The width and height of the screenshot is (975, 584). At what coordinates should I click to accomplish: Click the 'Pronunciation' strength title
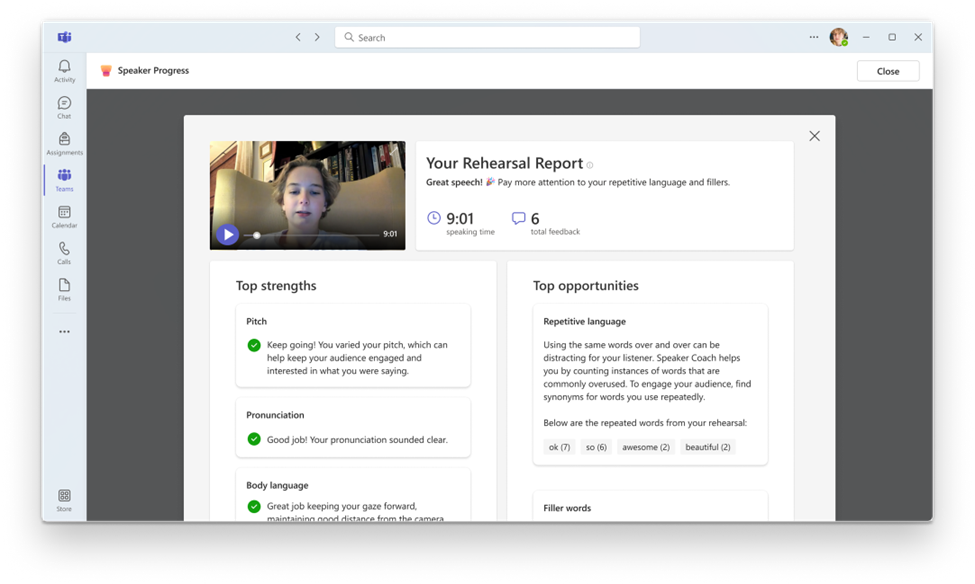(x=275, y=415)
